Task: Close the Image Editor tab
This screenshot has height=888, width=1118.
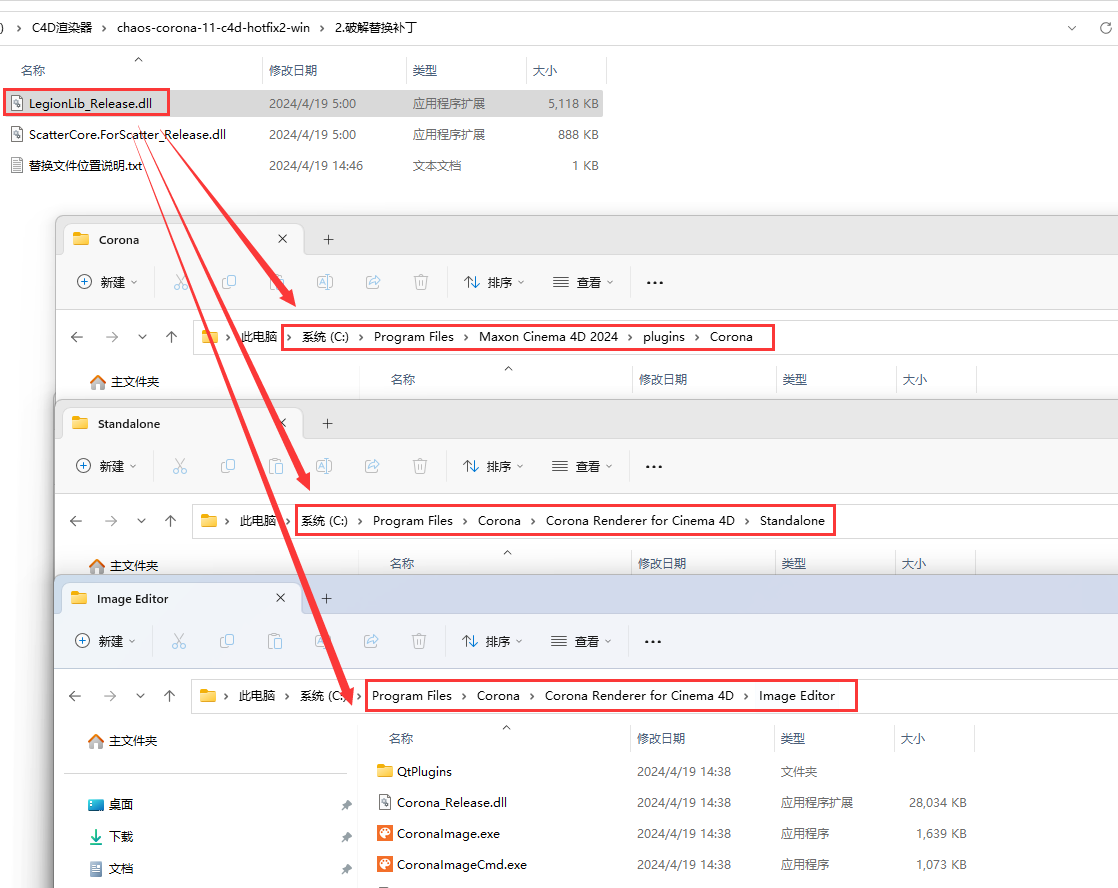Action: coord(281,599)
